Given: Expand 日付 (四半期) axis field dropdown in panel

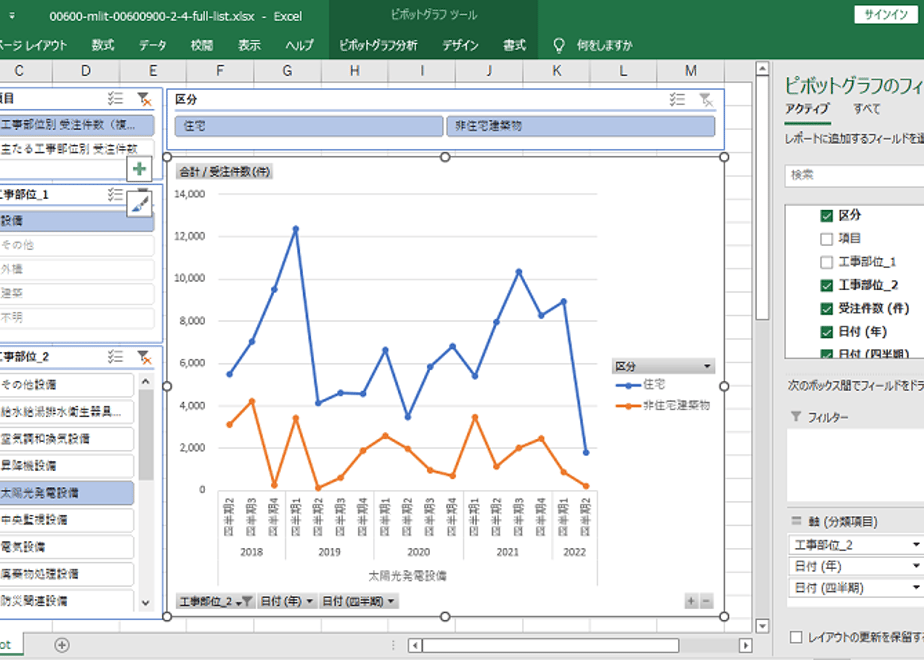Looking at the screenshot, I should pyautogui.click(x=916, y=588).
